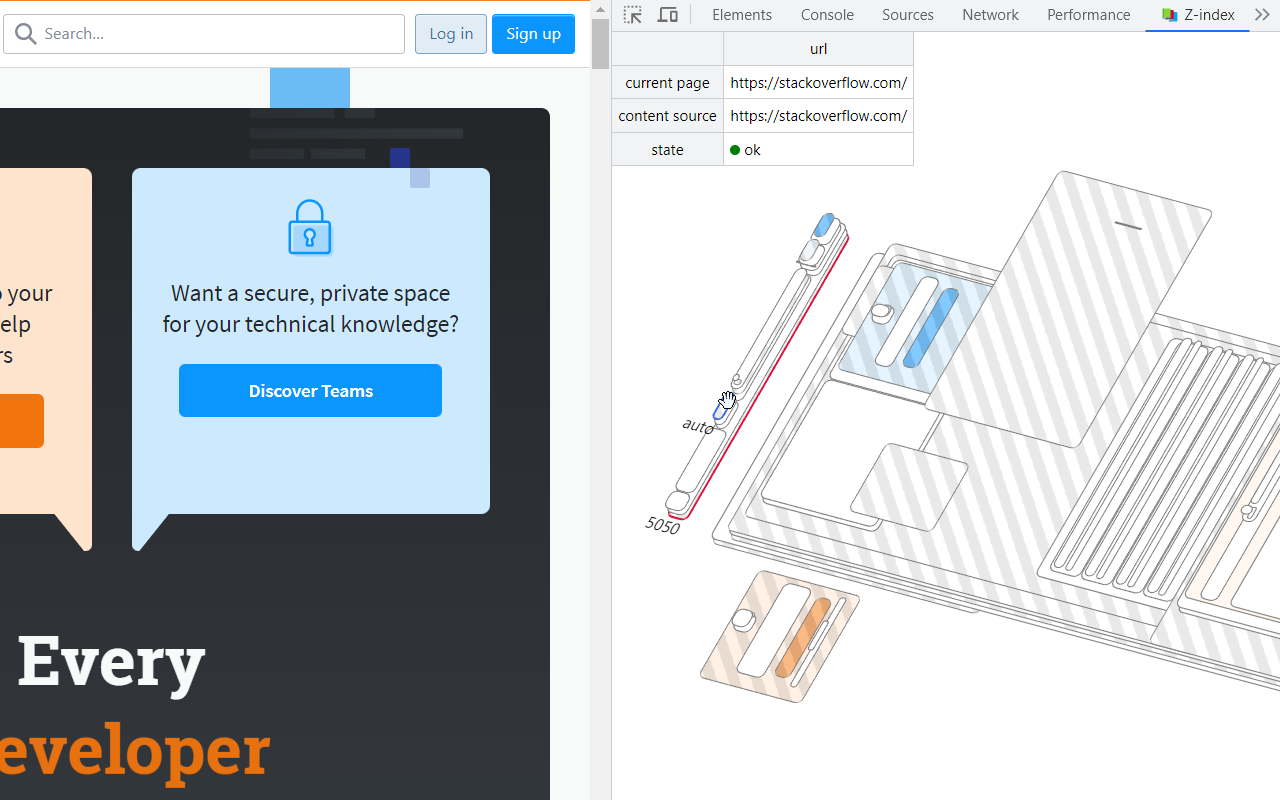Focus the Search input field

(x=220, y=34)
